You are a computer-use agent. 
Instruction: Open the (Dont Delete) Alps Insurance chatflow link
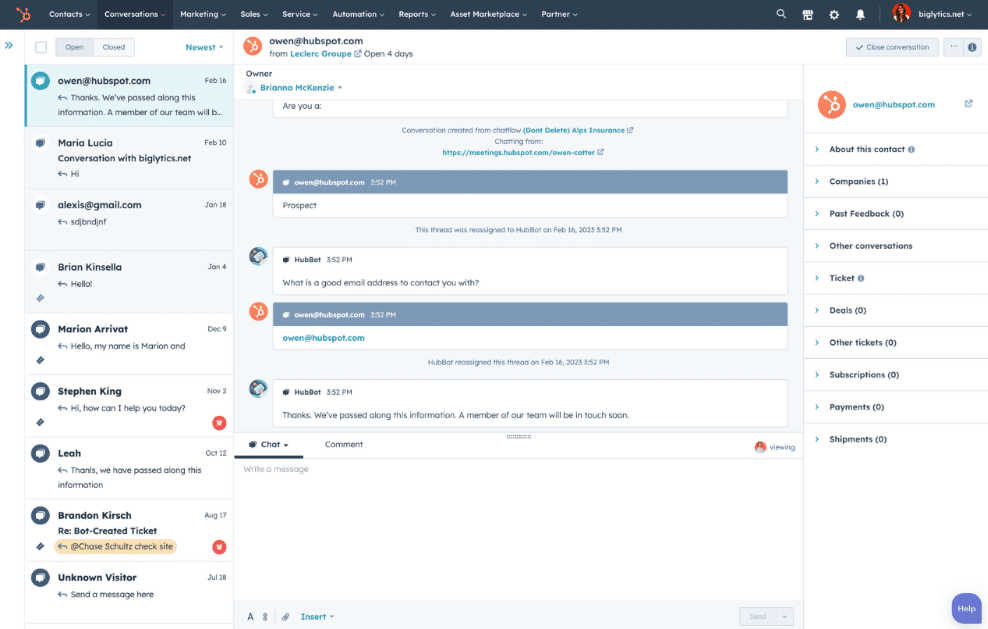pos(573,130)
